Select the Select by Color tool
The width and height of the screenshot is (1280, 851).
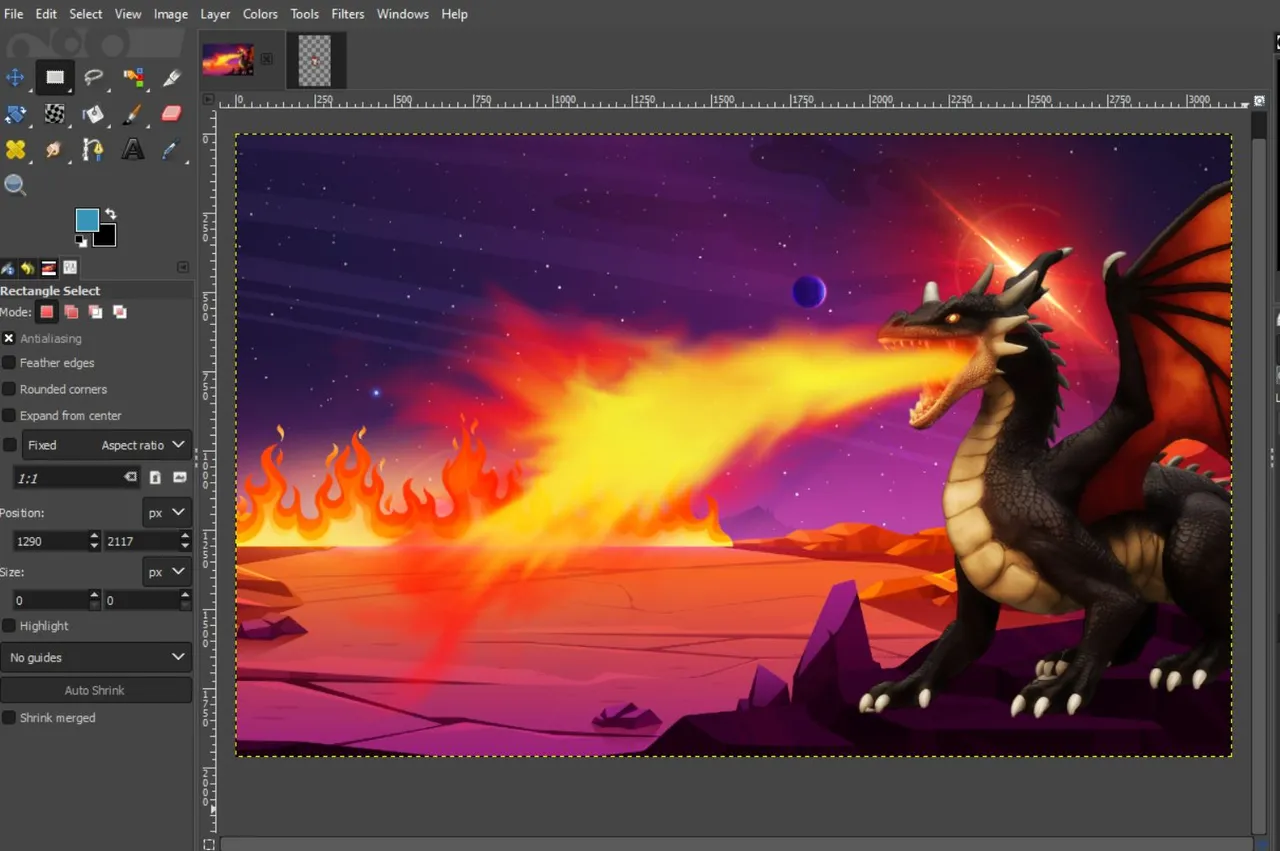pos(133,77)
